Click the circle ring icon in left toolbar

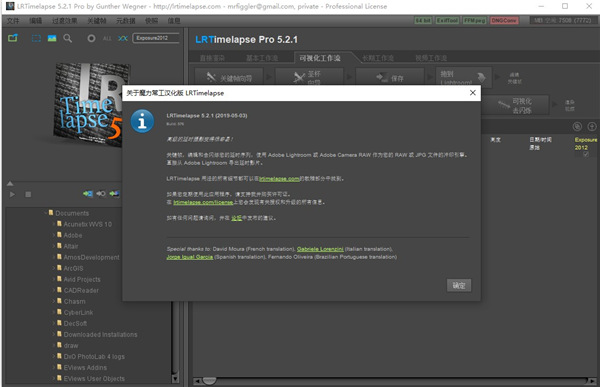pyautogui.click(x=91, y=38)
